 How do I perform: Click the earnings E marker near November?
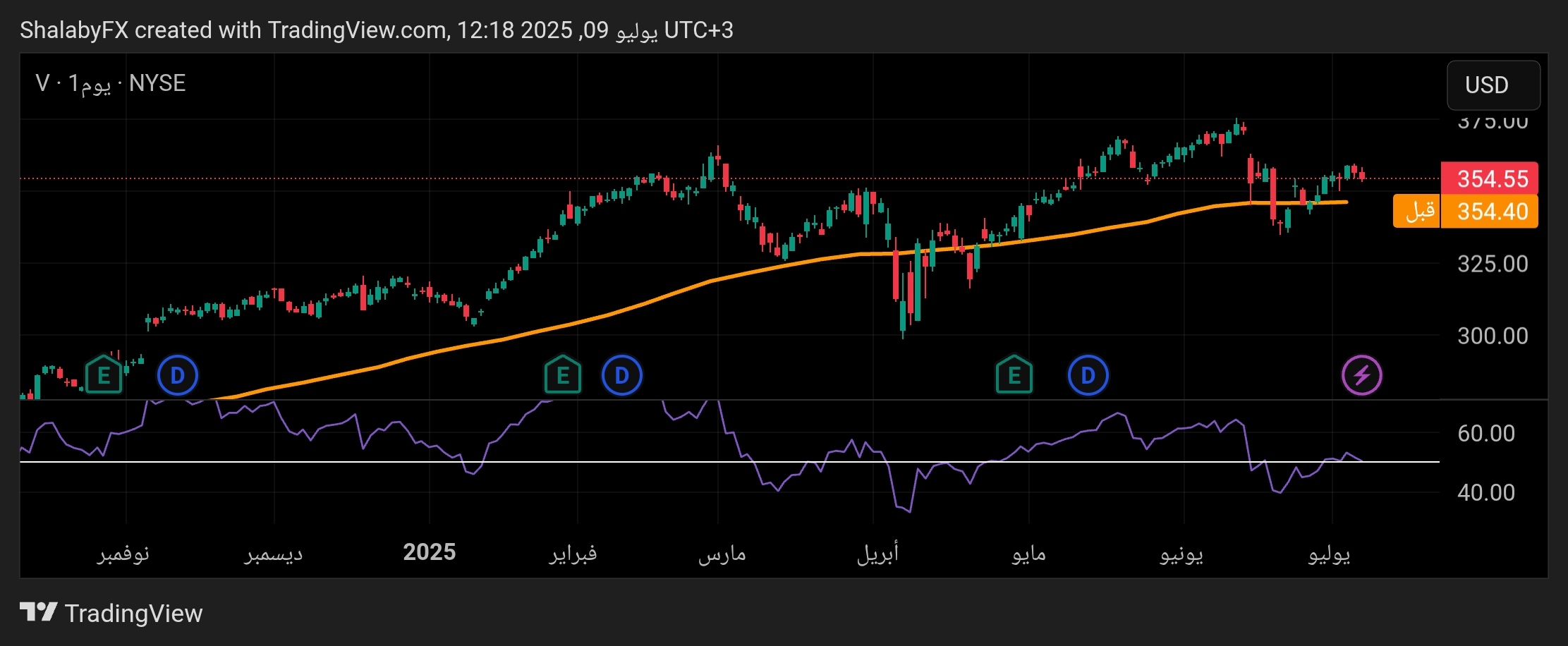pos(104,374)
